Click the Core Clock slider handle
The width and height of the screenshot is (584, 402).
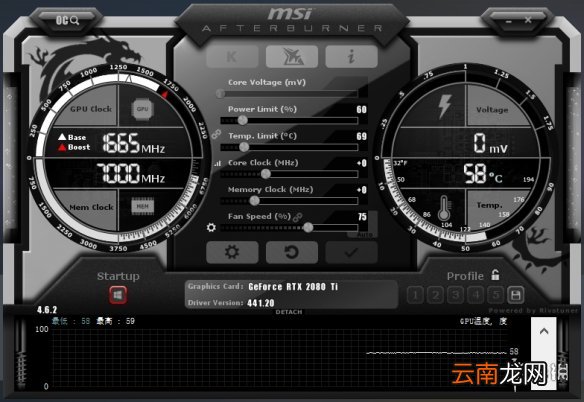coord(266,174)
